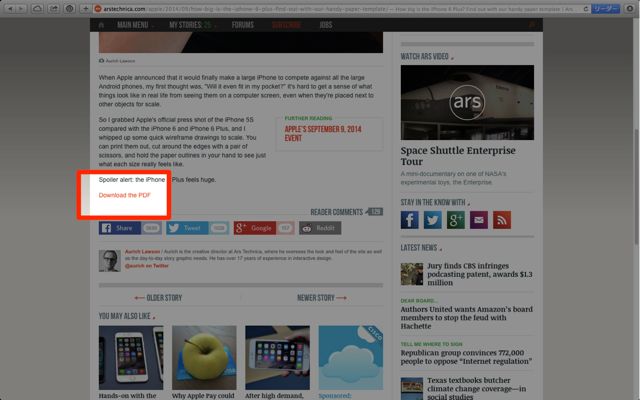Open the After high demand story thumbnail

(x=278, y=358)
